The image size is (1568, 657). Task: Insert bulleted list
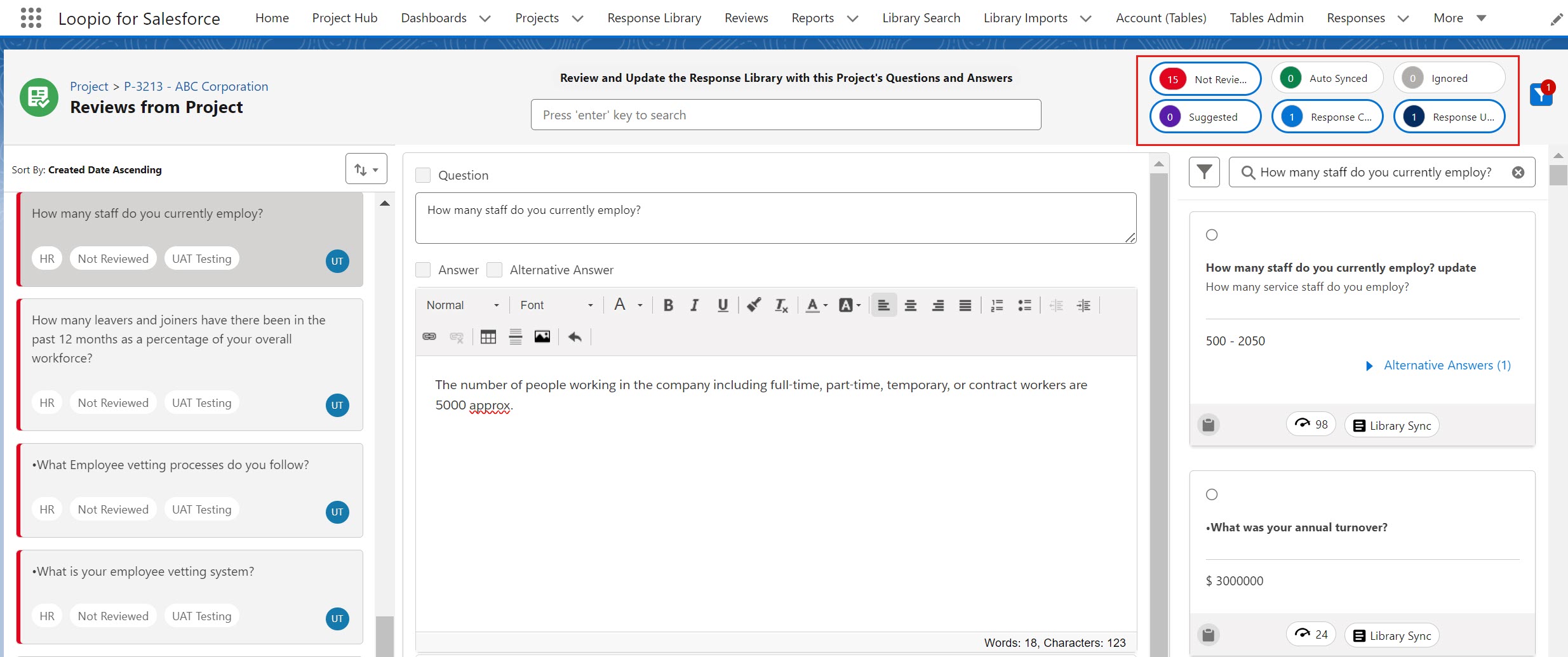(1024, 305)
